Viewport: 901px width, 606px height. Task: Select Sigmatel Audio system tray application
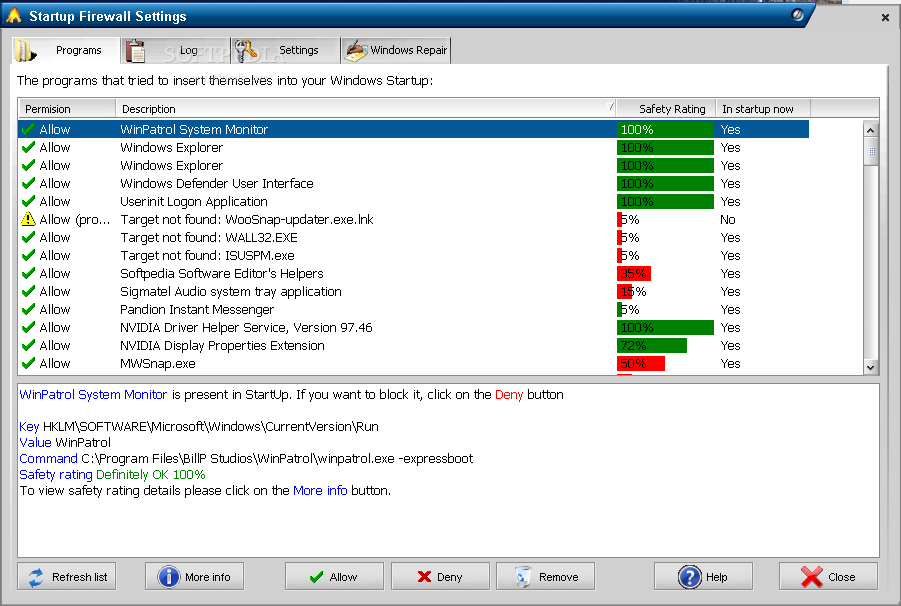pyautogui.click(x=414, y=291)
